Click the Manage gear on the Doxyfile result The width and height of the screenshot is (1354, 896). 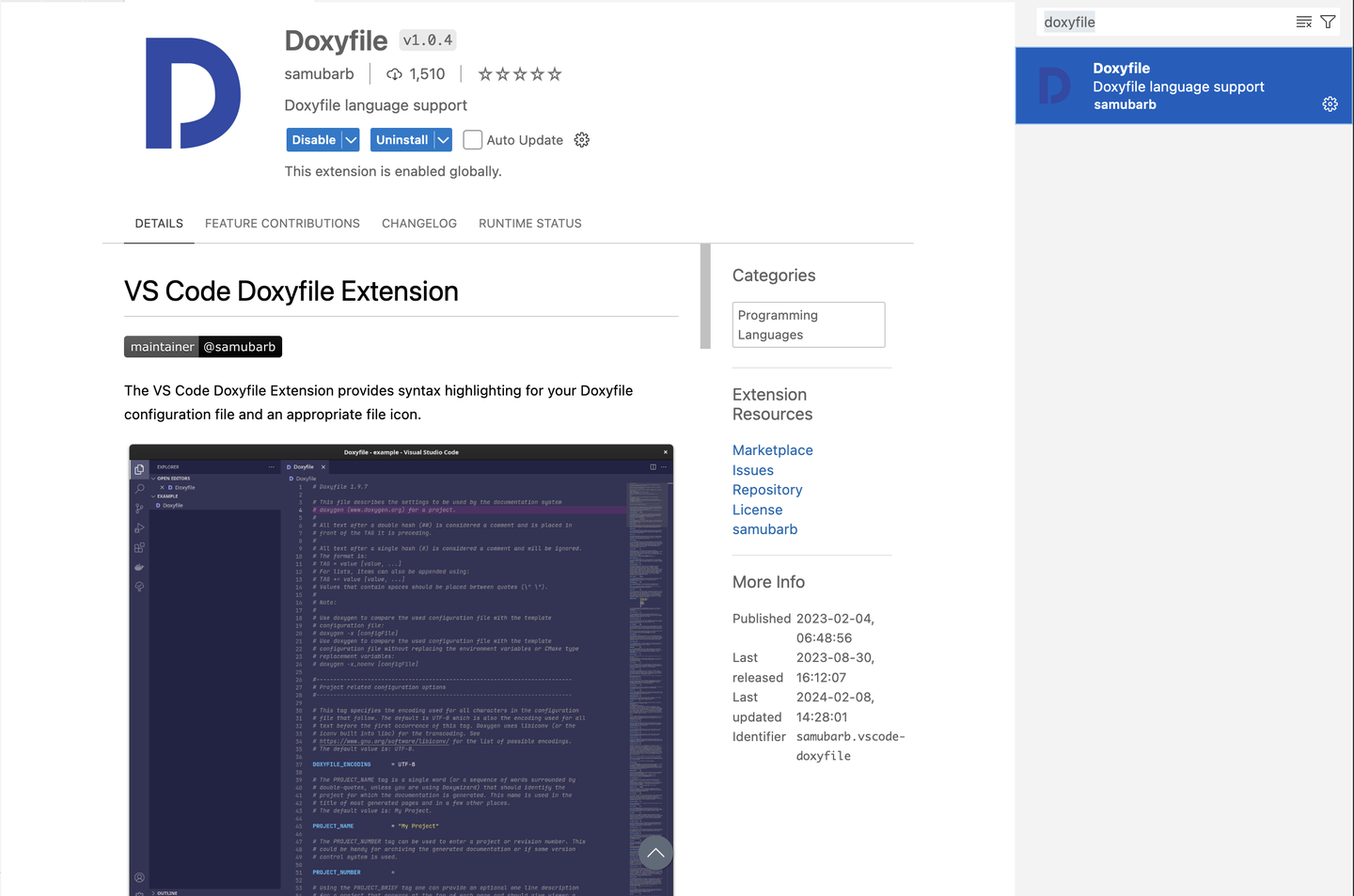pyautogui.click(x=1330, y=103)
